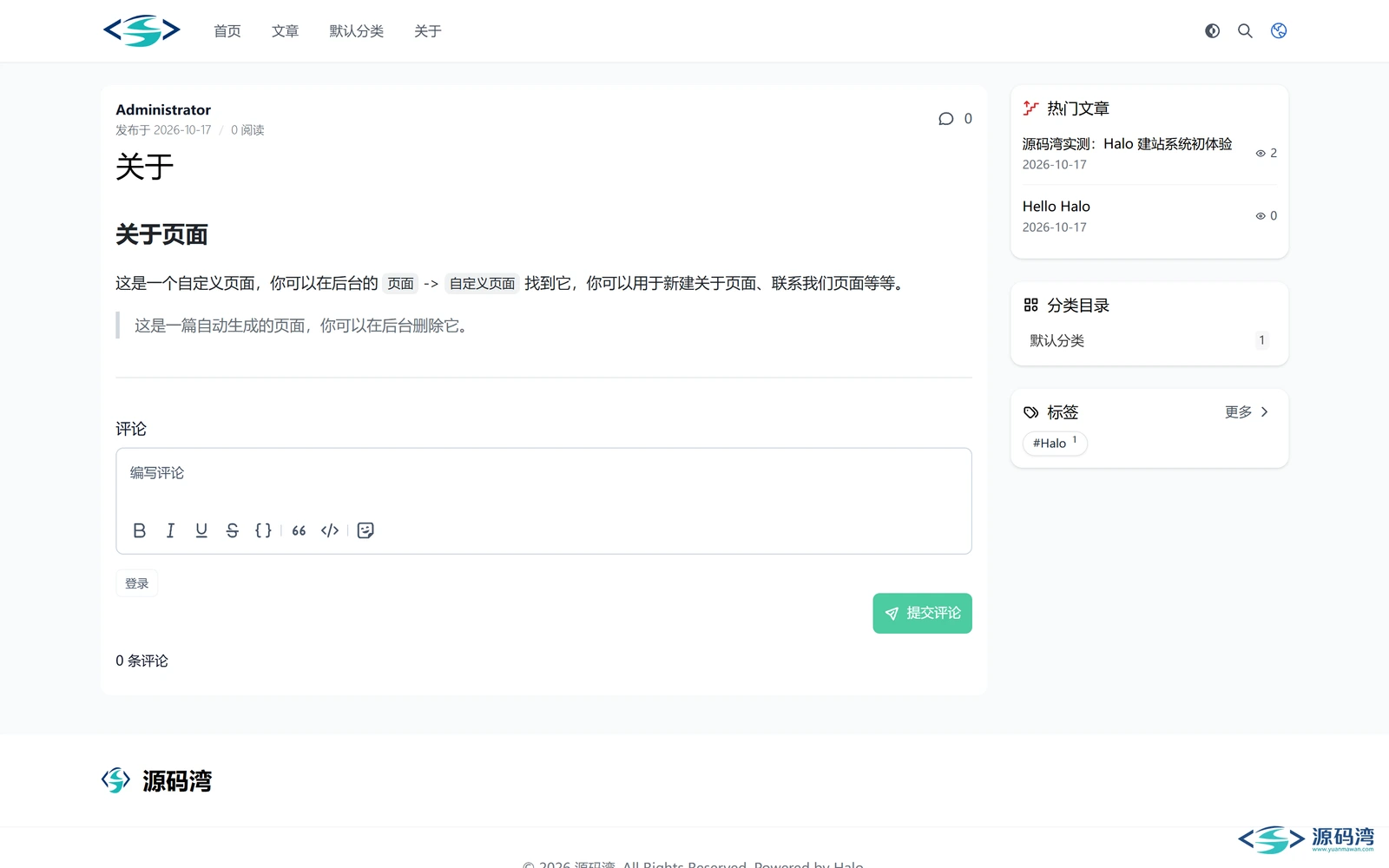Click the 0 阅读 read count

tap(247, 130)
